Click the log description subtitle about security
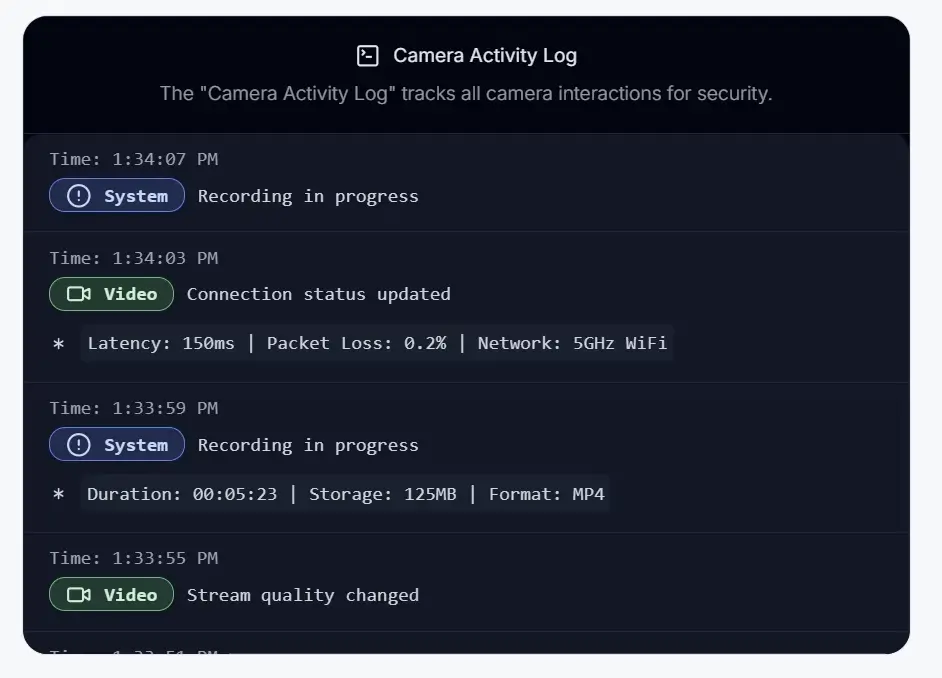The height and width of the screenshot is (678, 942). click(466, 94)
